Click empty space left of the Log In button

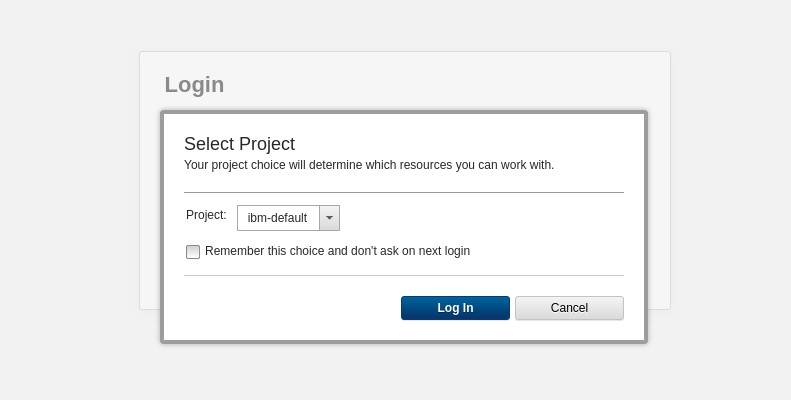point(293,308)
